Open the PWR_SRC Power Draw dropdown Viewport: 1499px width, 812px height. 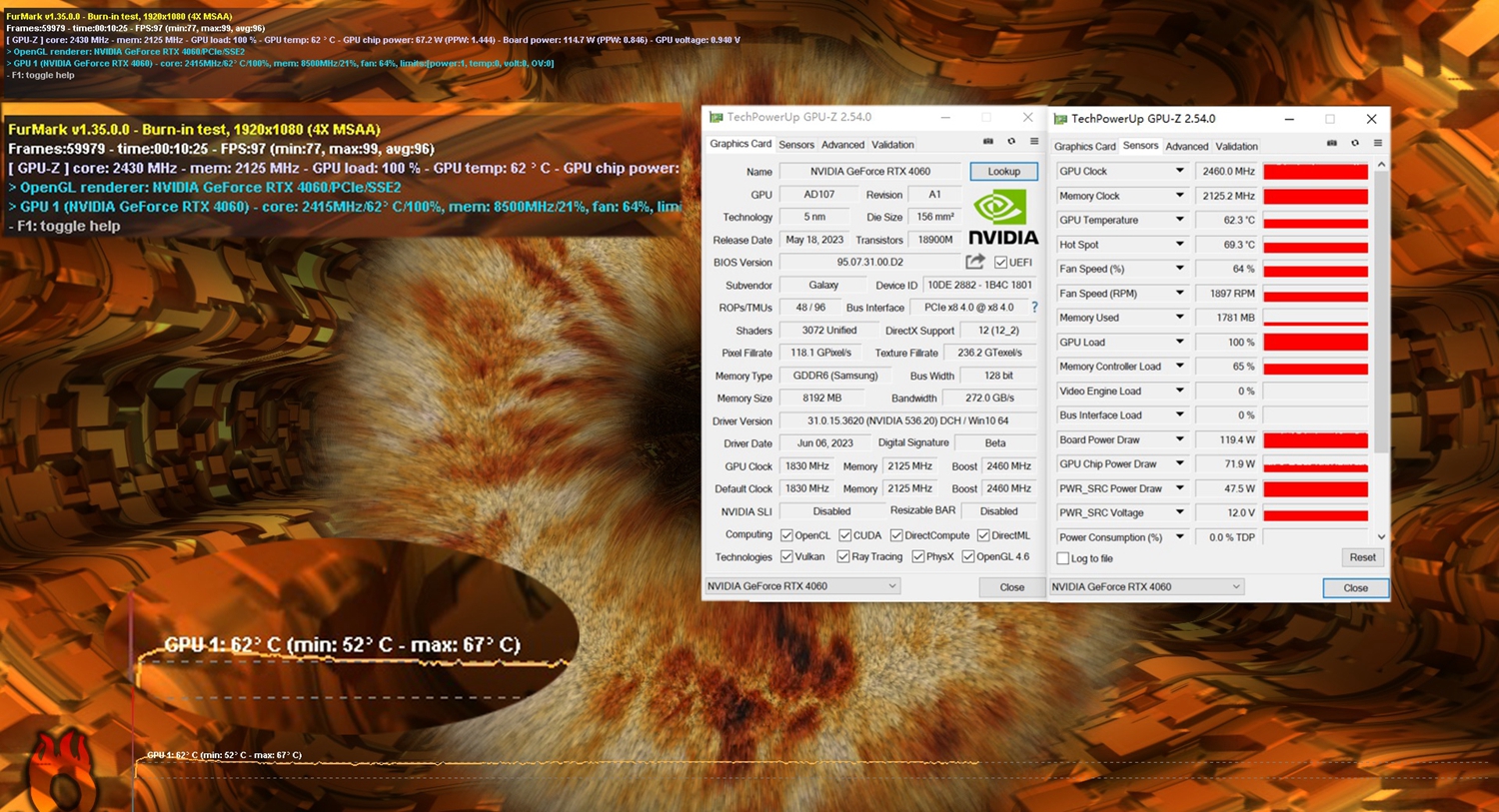[1179, 488]
